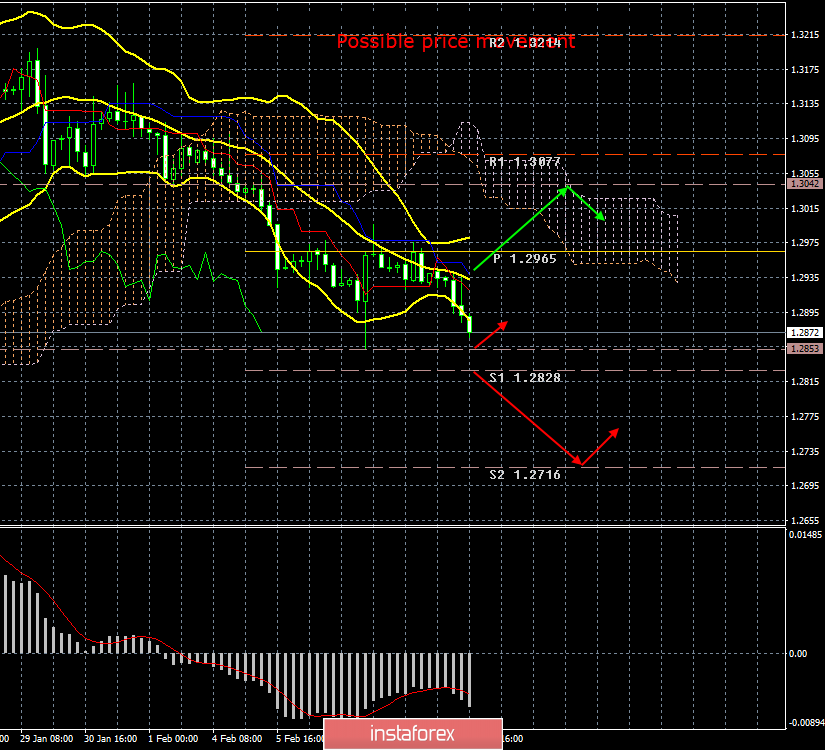
Task: Click the 1.3215 price axis value
Action: tap(805, 35)
